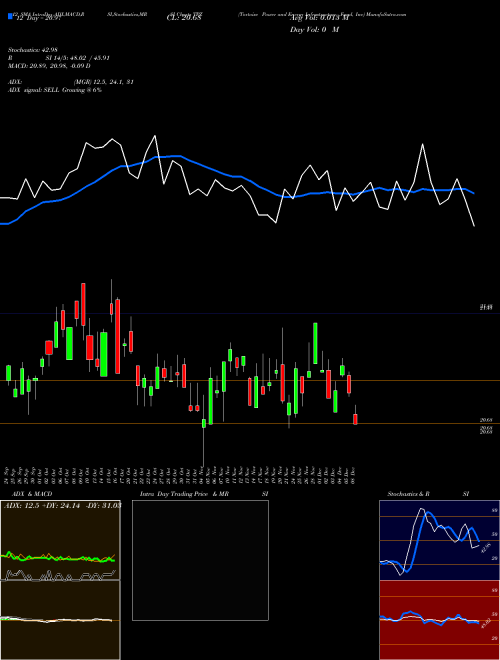The height and width of the screenshot is (660, 500).
Task: Click the 'MACD: 20.89, 20.98, -0.09 D' line
Action: tap(49, 66)
